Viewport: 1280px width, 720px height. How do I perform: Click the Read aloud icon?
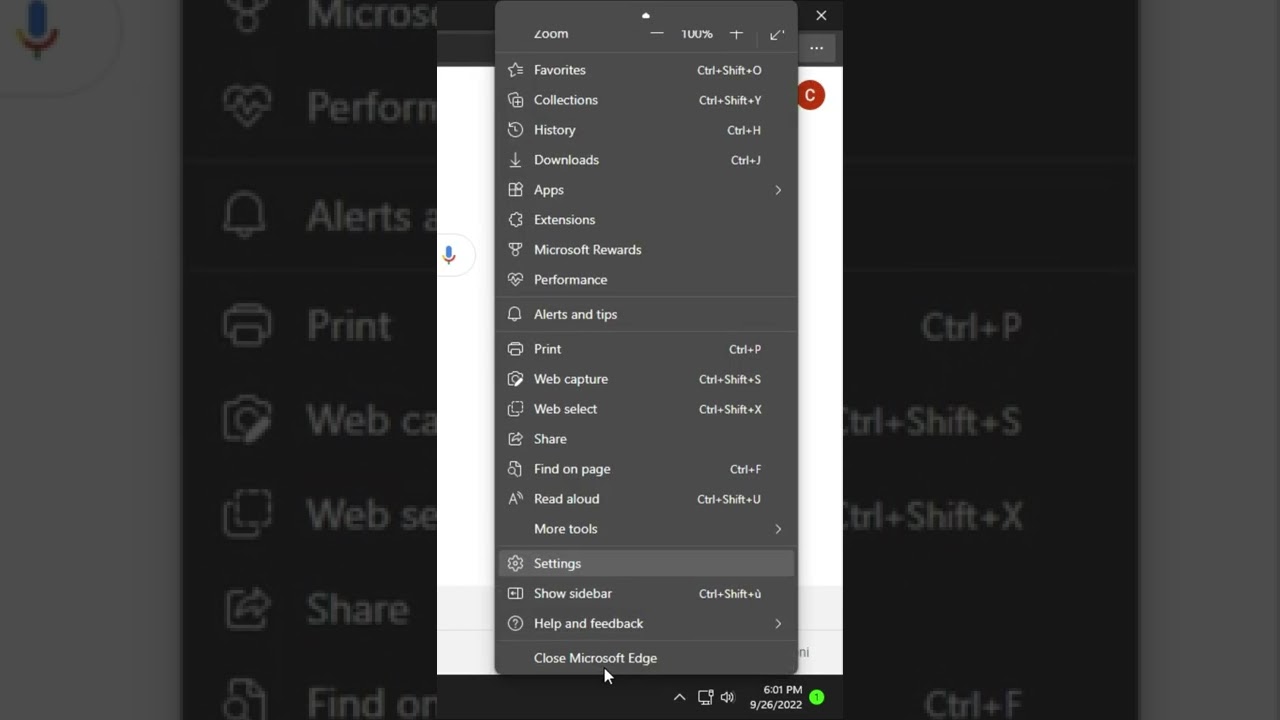[x=515, y=499]
